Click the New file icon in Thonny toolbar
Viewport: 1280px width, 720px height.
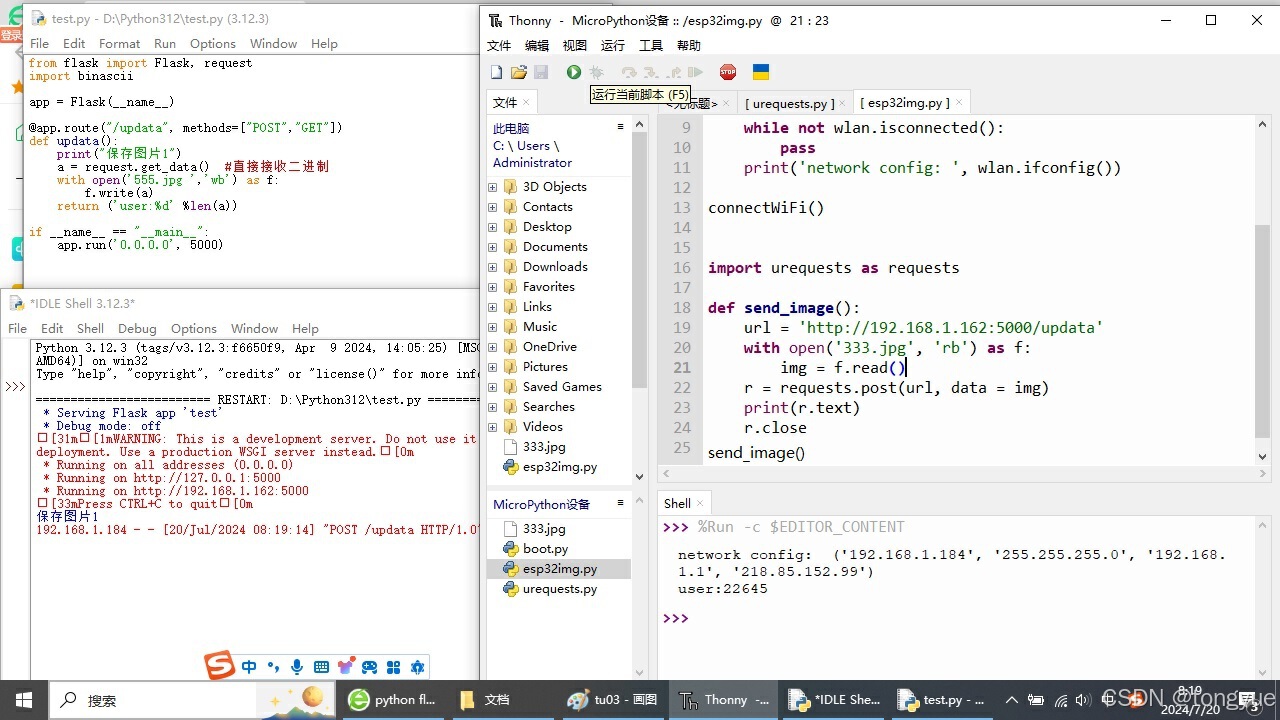tap(496, 72)
